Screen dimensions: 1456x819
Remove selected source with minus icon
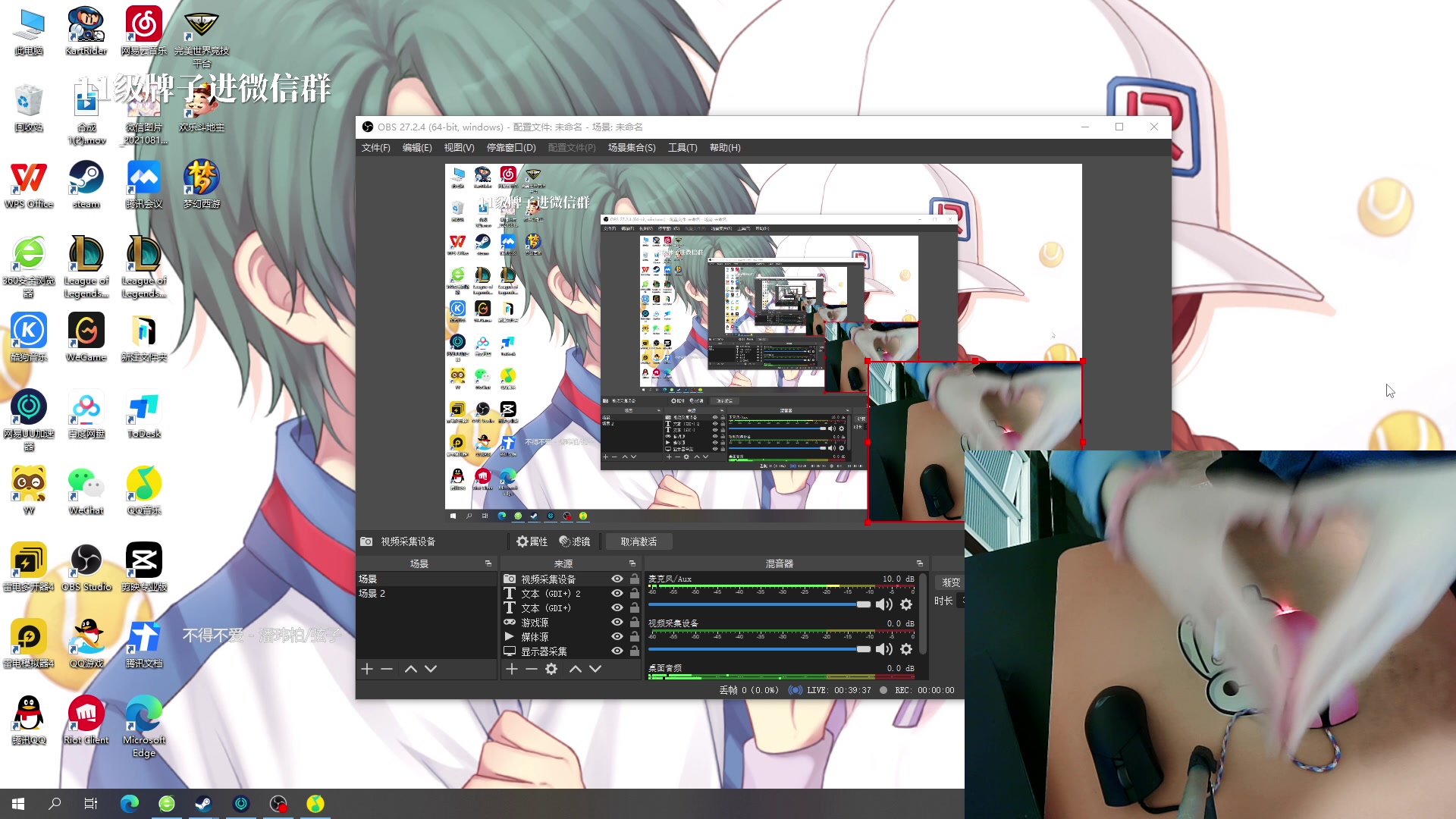(532, 669)
